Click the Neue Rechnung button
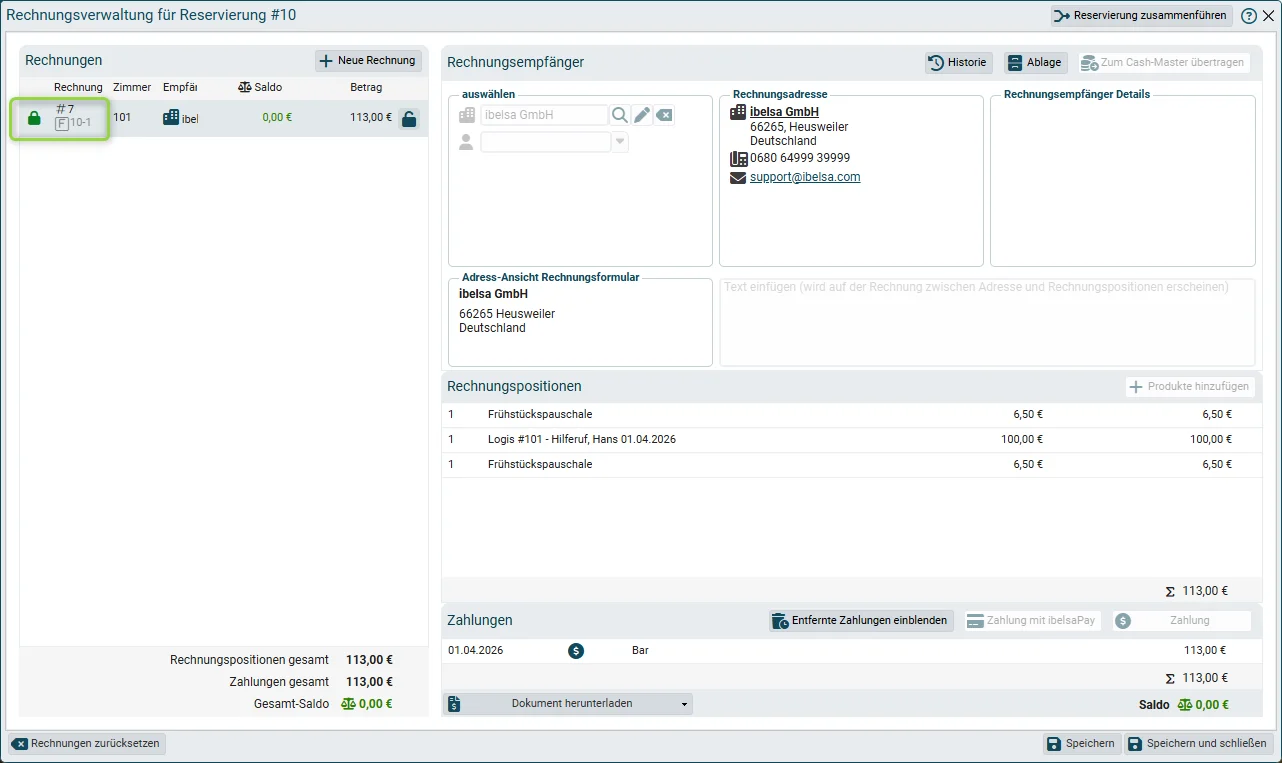1282x763 pixels. 368,61
